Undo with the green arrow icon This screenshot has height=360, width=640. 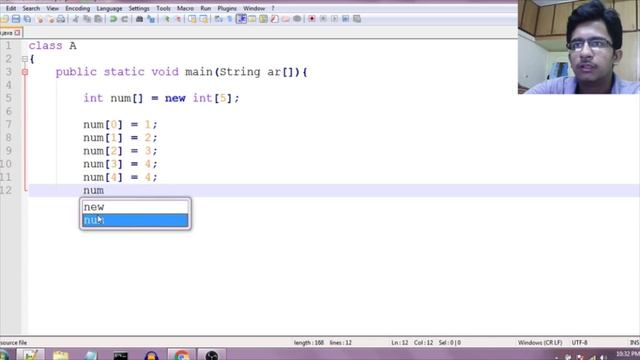coord(113,19)
